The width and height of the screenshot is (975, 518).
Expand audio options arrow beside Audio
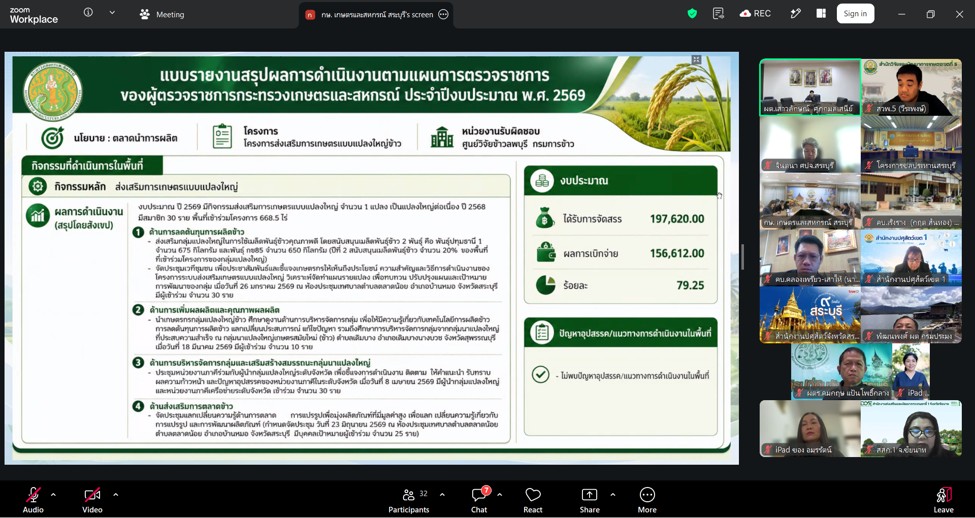(x=53, y=495)
